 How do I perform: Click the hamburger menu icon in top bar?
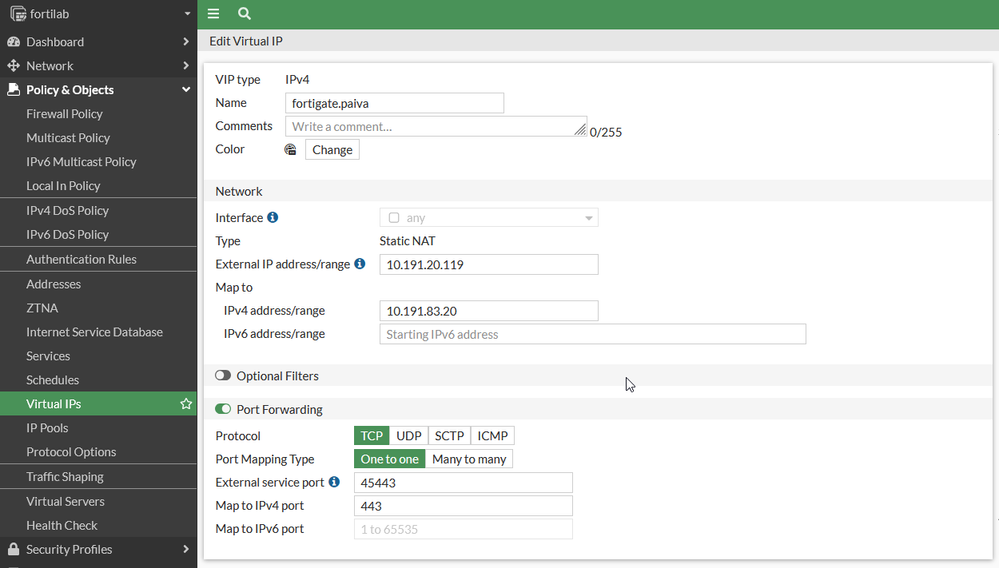(x=213, y=13)
